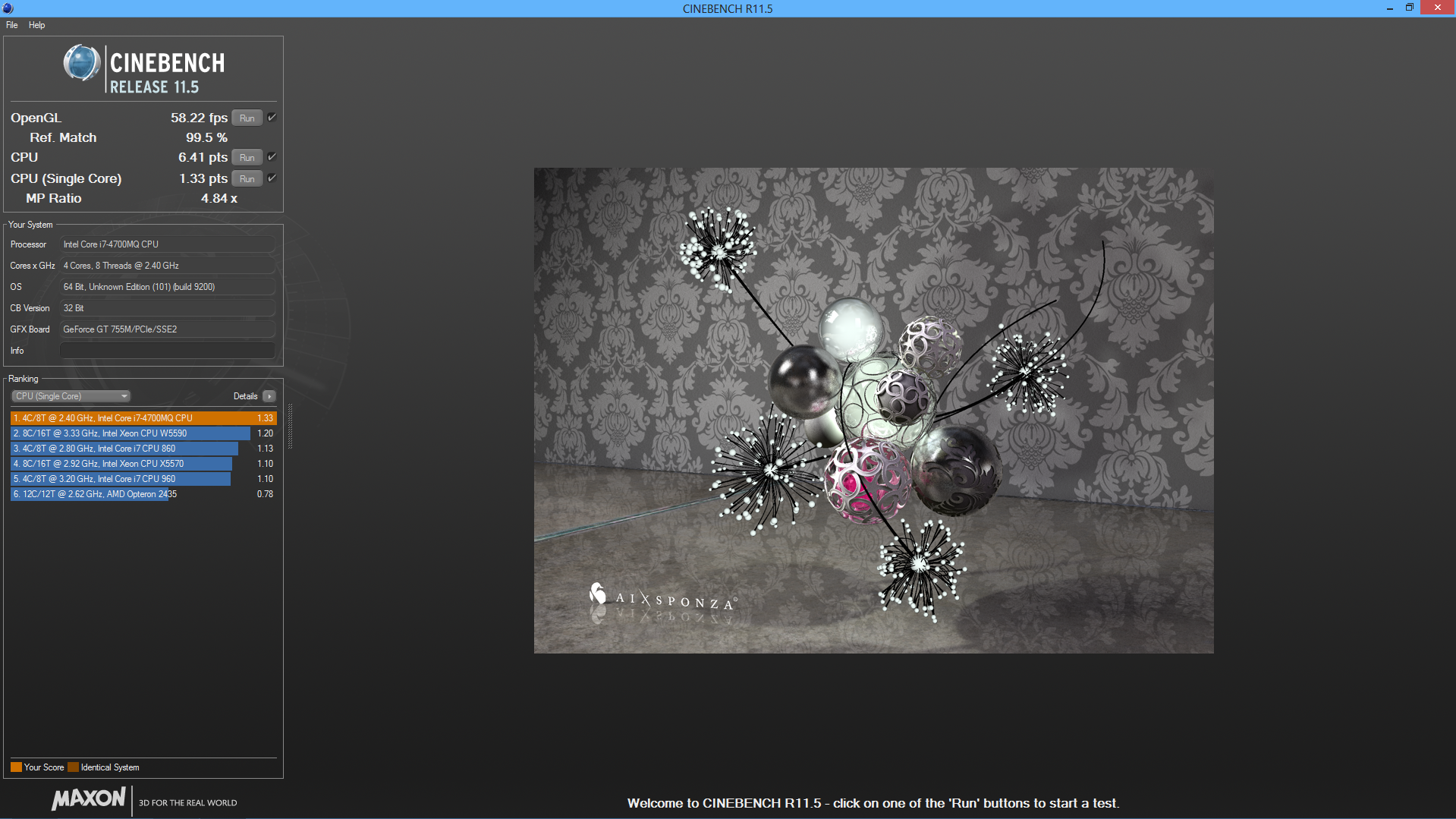
Task: Click the MAXON logo
Action: click(89, 799)
